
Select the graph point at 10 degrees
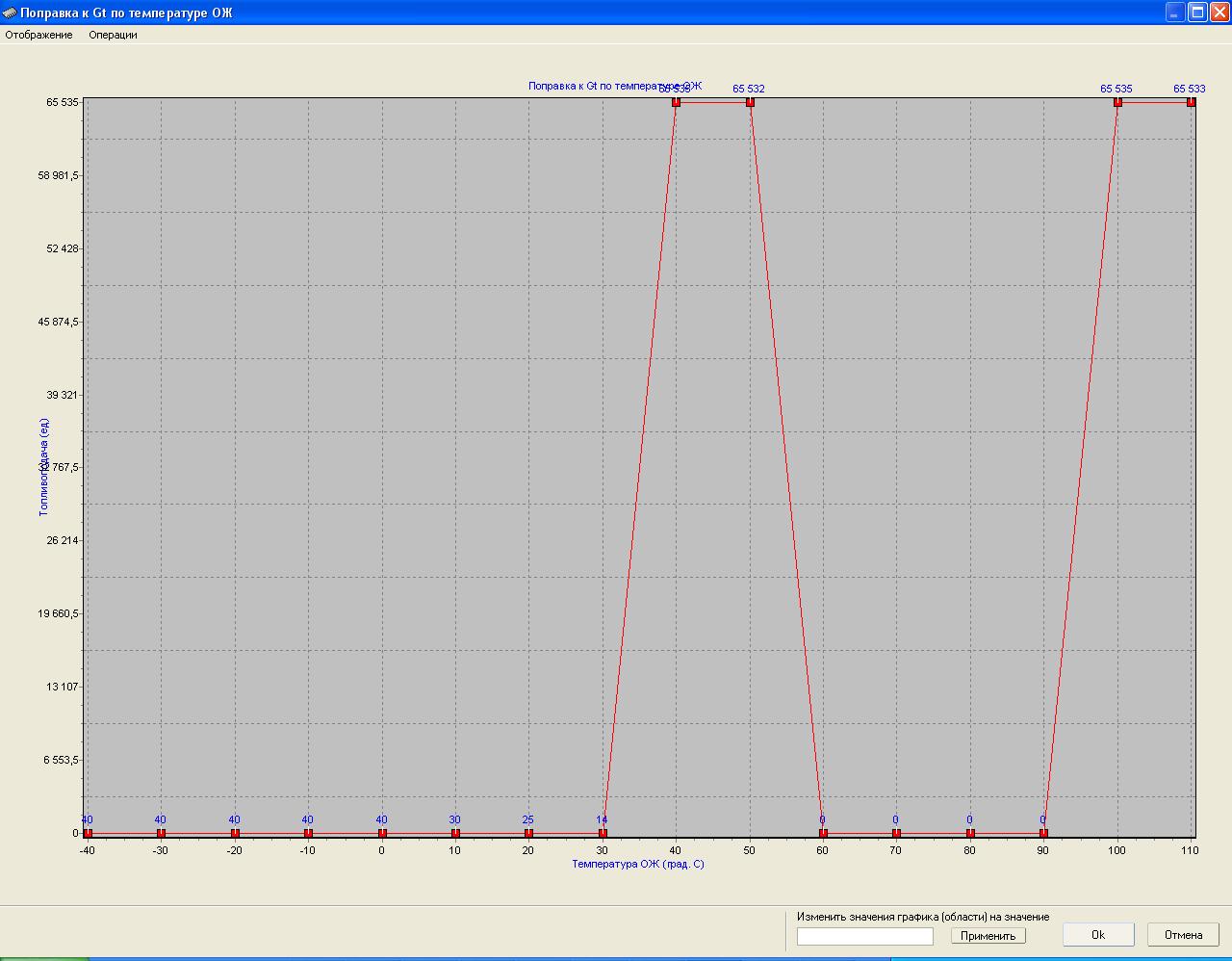click(x=455, y=833)
